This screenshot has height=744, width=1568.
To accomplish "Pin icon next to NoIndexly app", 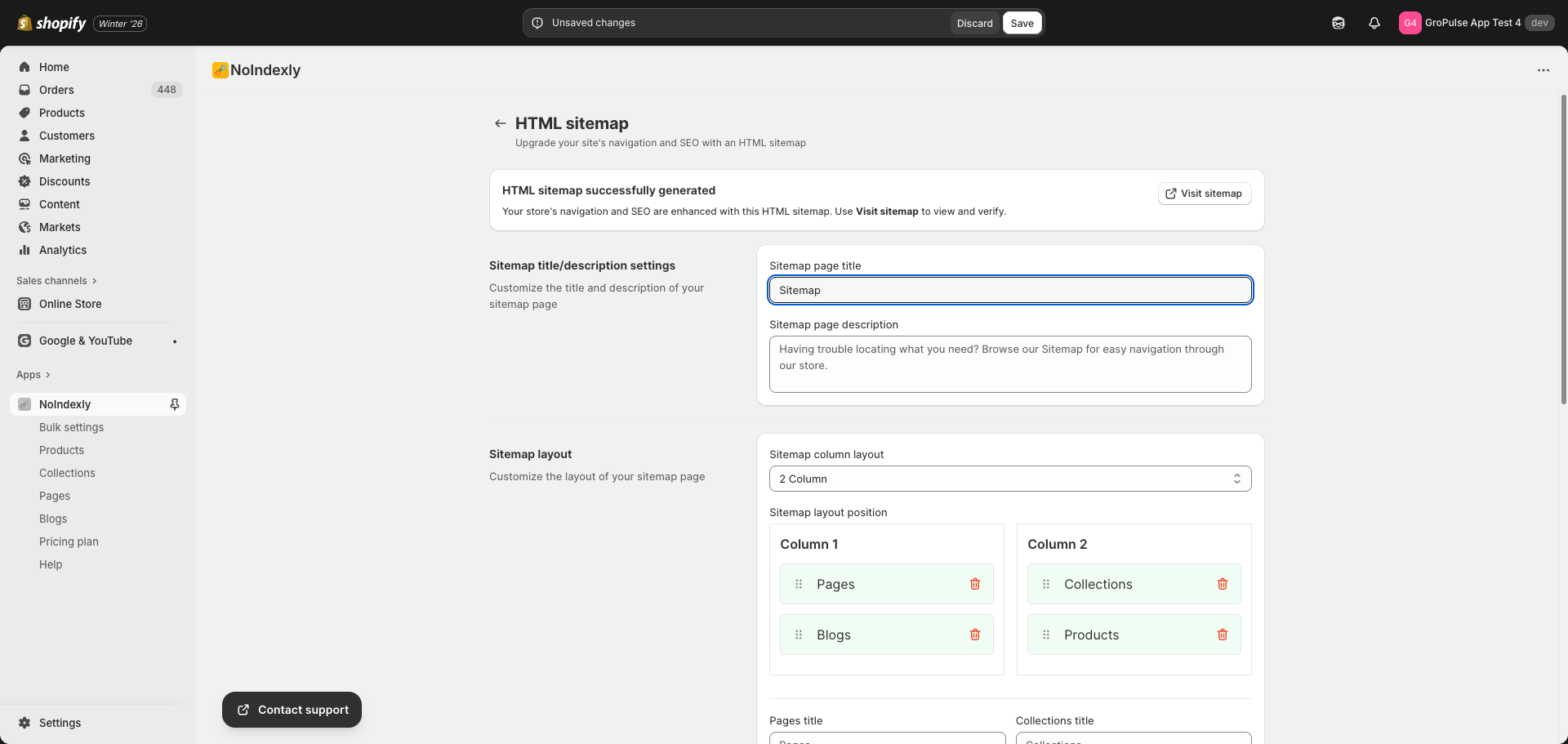I will tap(174, 404).
